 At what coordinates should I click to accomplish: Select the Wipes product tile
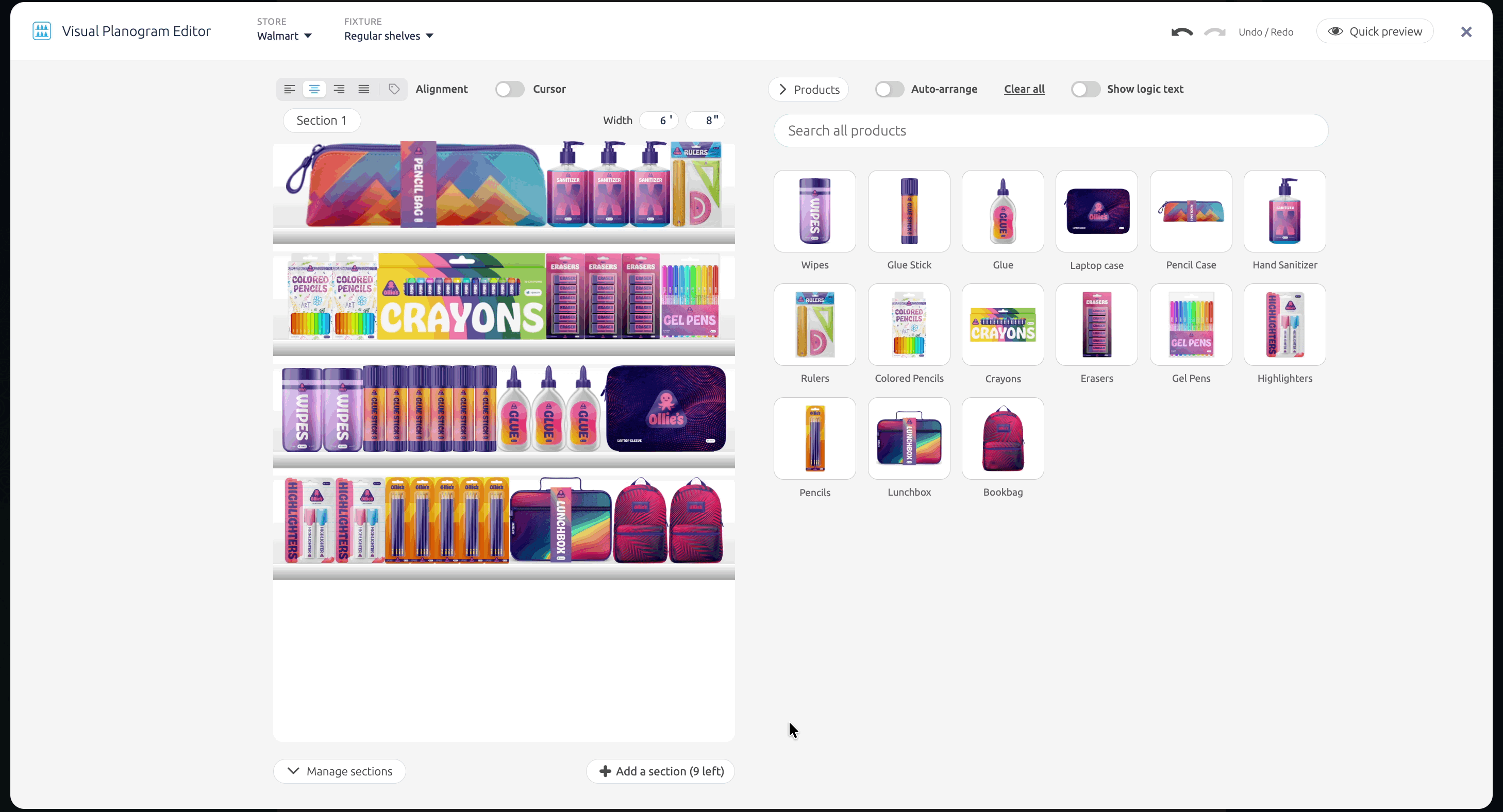coord(814,211)
